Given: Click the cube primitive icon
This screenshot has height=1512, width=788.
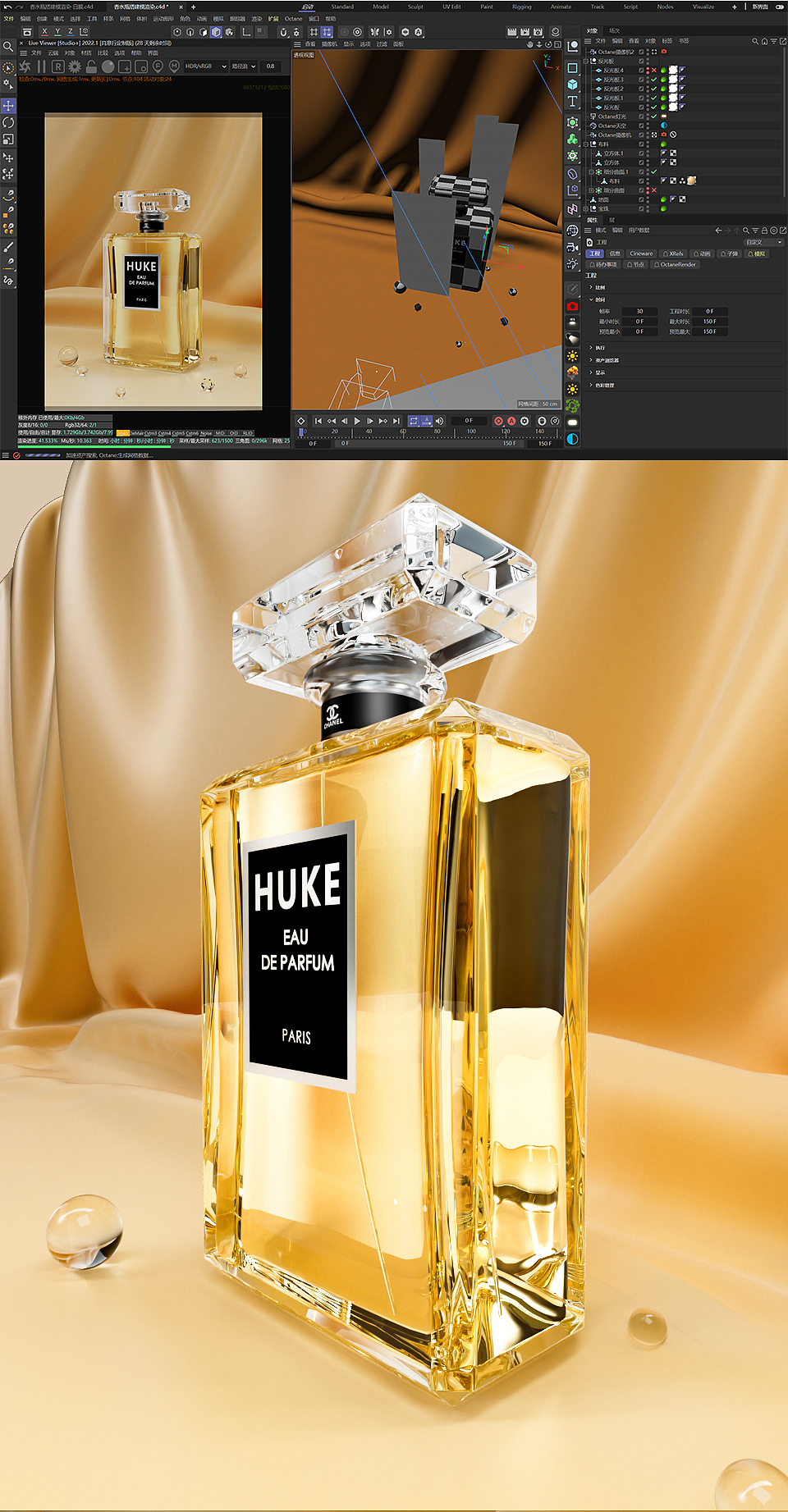Looking at the screenshot, I should click(572, 85).
